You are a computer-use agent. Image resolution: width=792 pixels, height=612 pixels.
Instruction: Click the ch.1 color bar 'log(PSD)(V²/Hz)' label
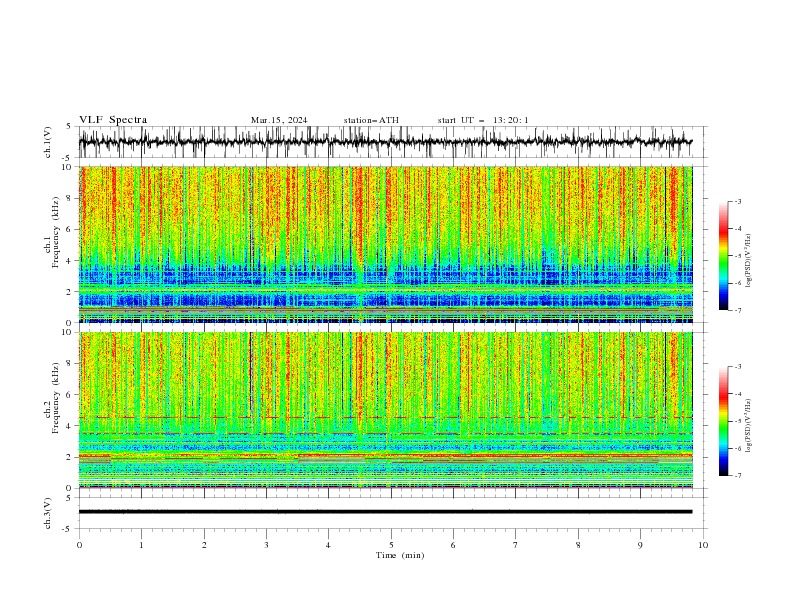[x=749, y=261]
